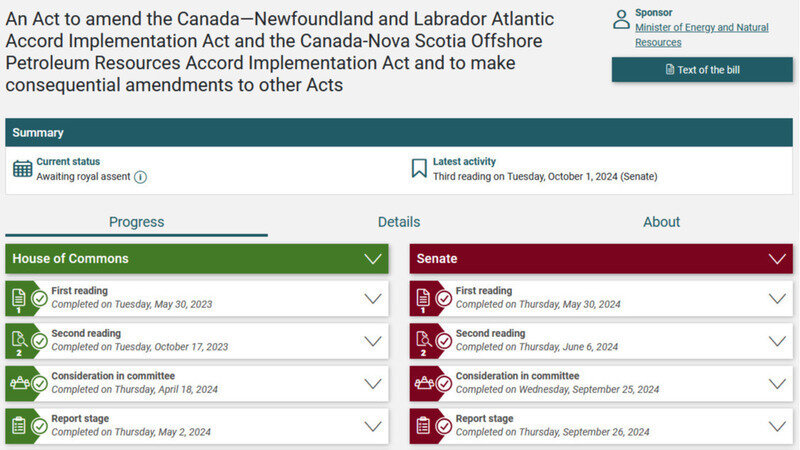800x450 pixels.
Task: Collapse the House of Commons section
Action: coord(373,259)
